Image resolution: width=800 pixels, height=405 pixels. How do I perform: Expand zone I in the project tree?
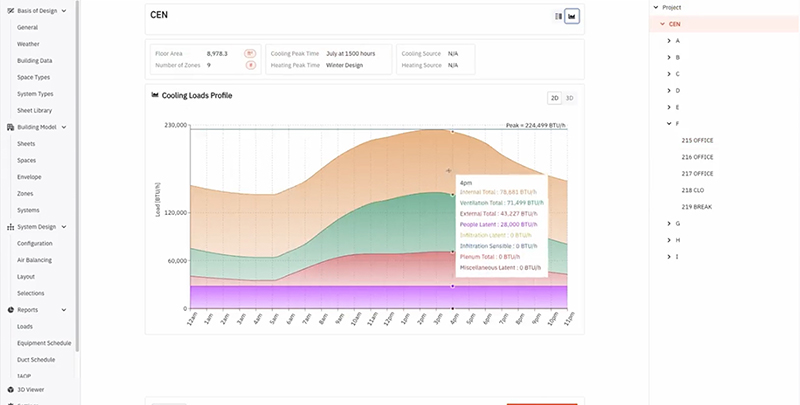click(x=669, y=257)
